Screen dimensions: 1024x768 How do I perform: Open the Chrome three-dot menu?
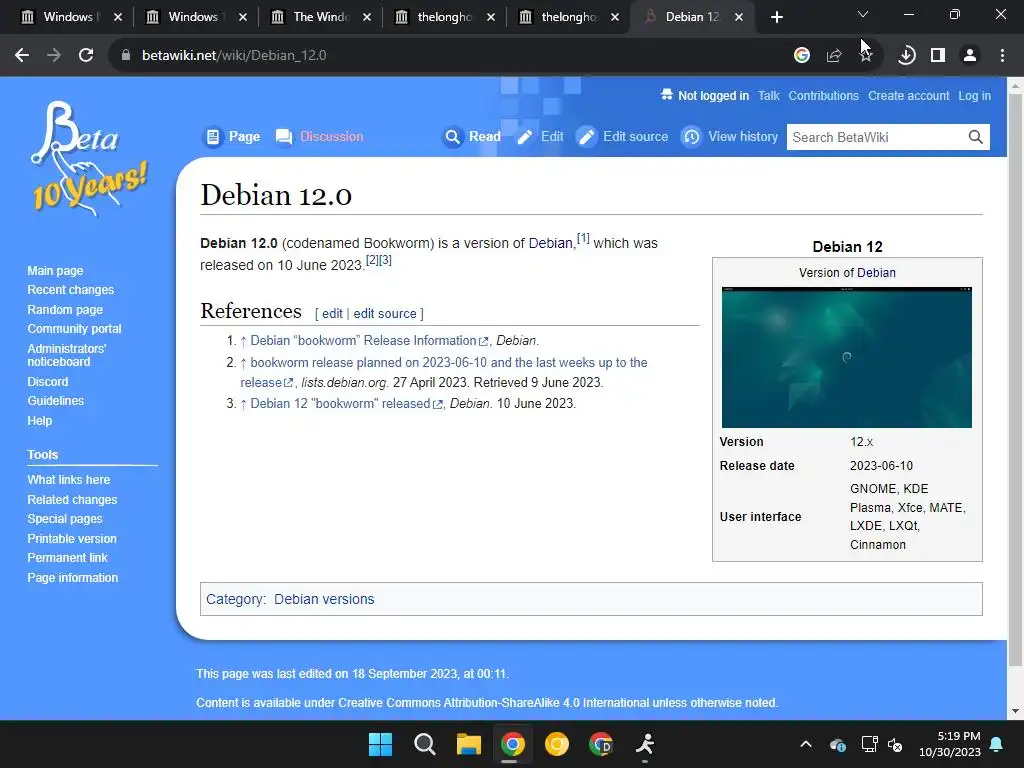point(1002,56)
